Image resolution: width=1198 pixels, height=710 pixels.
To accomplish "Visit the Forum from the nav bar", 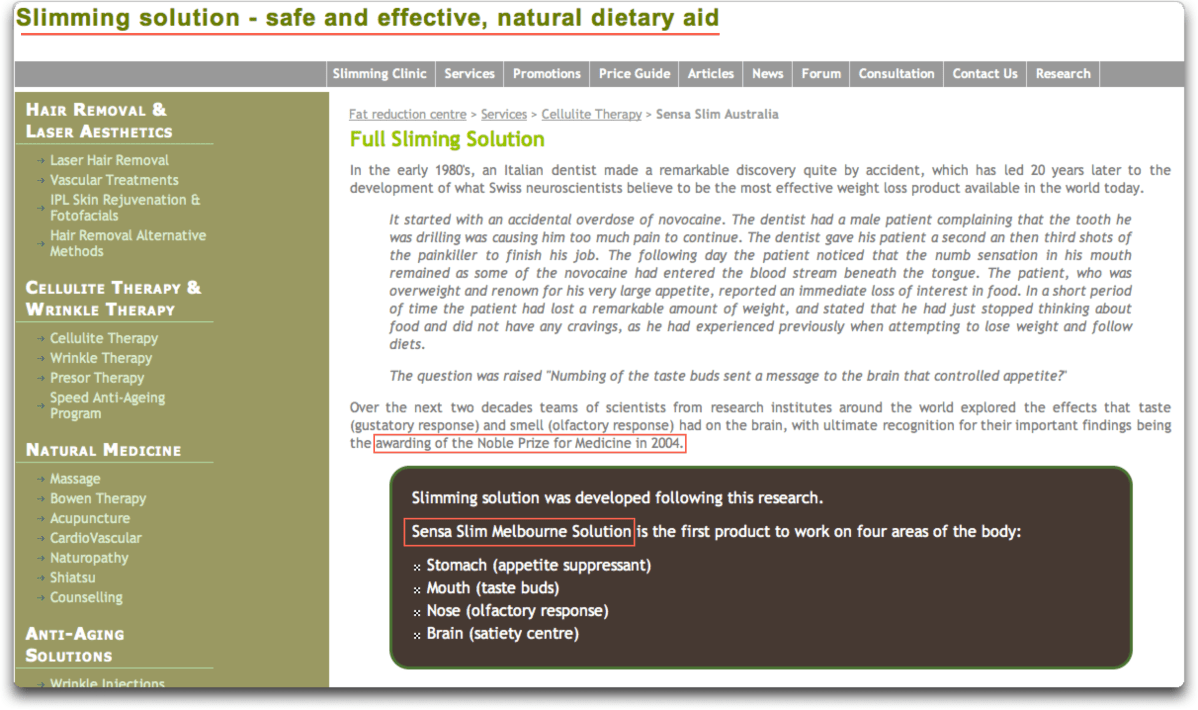I will tap(821, 74).
